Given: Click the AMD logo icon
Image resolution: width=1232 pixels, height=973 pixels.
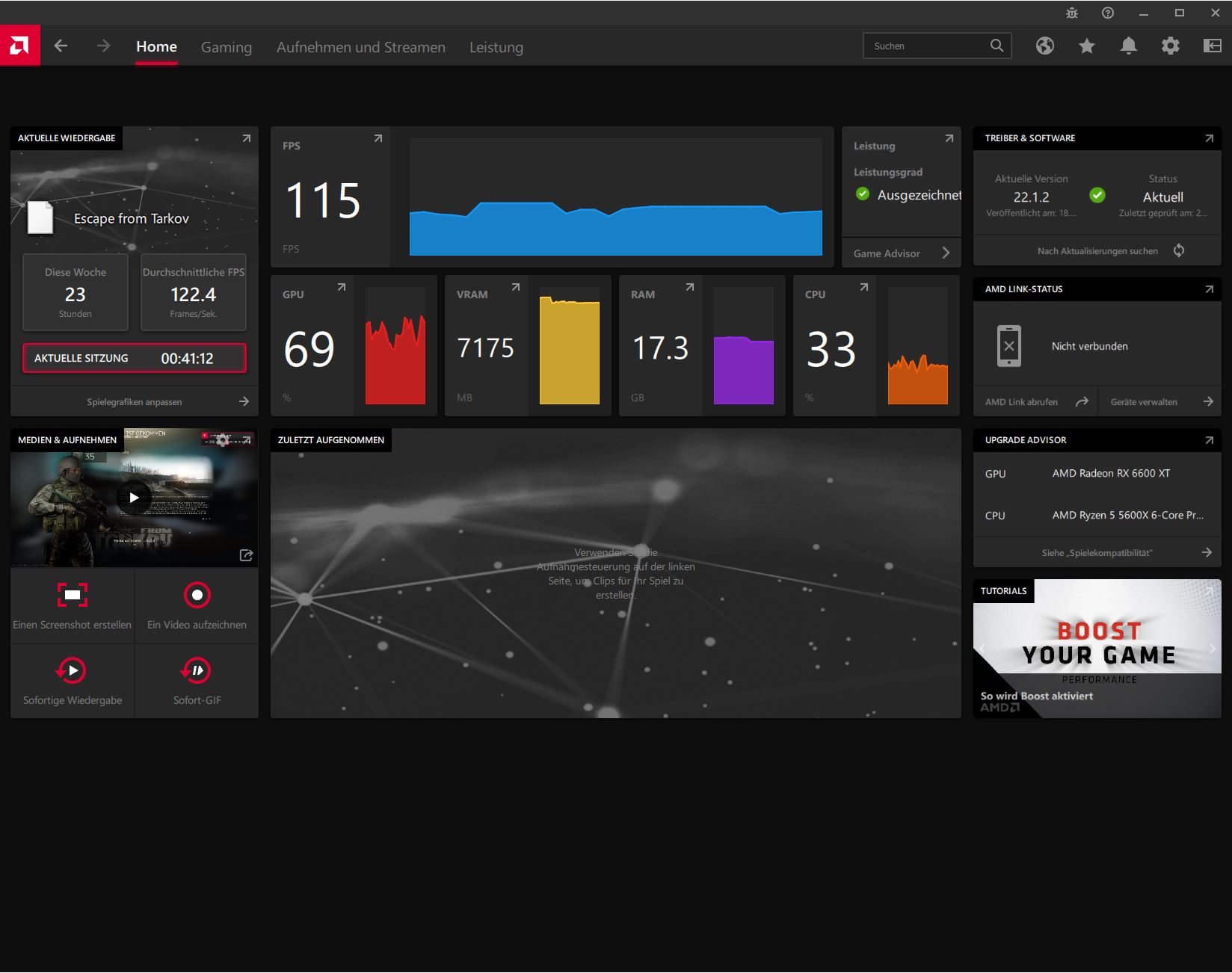Looking at the screenshot, I should pyautogui.click(x=20, y=46).
